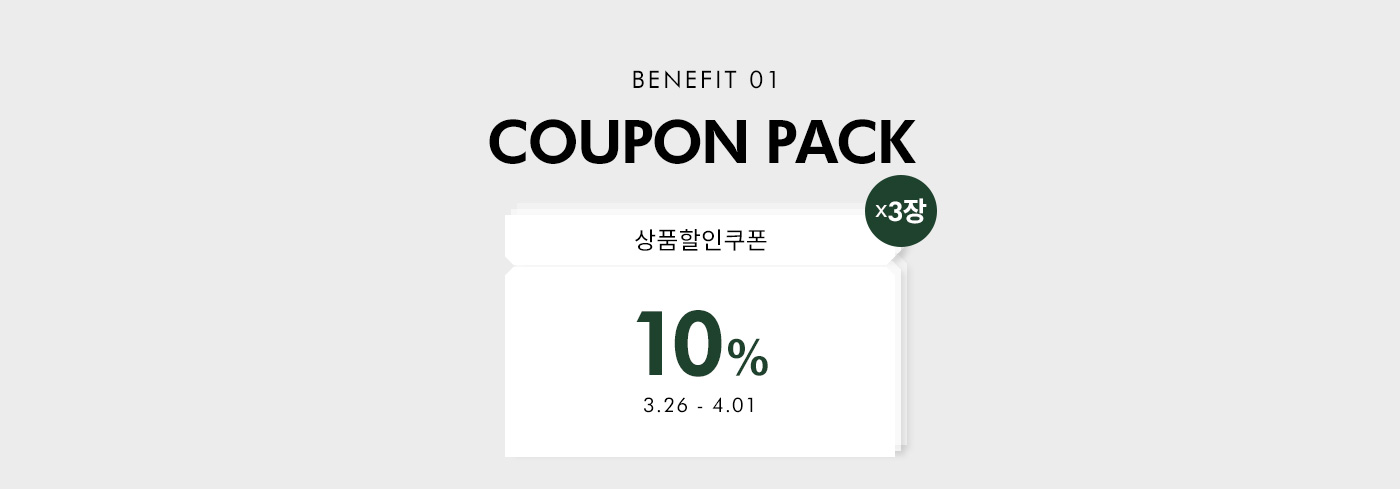Image resolution: width=1400 pixels, height=489 pixels.
Task: Click the BENEFIT 01 label
Action: tap(705, 81)
